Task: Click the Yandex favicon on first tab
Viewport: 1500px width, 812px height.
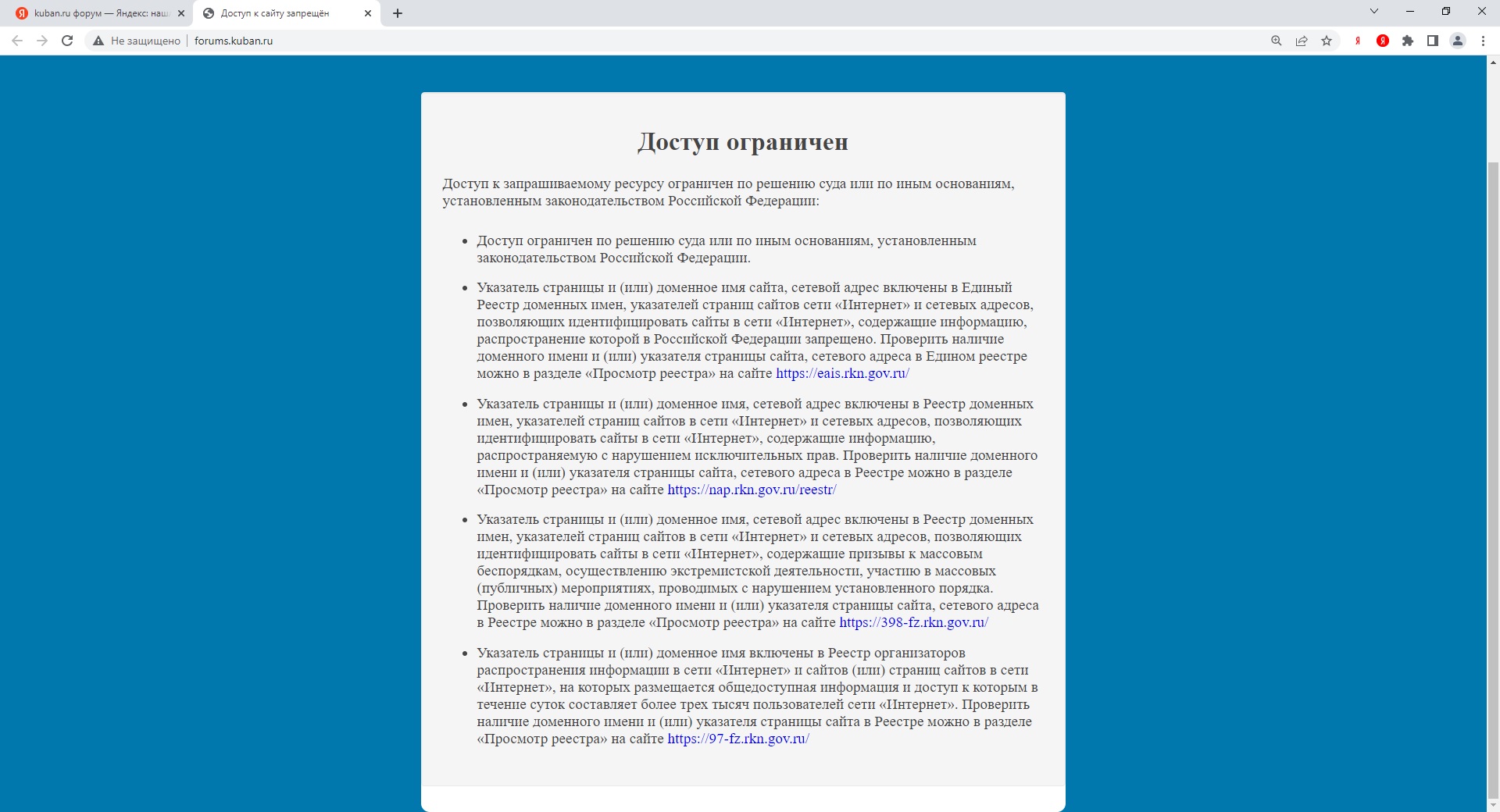Action: pos(22,13)
